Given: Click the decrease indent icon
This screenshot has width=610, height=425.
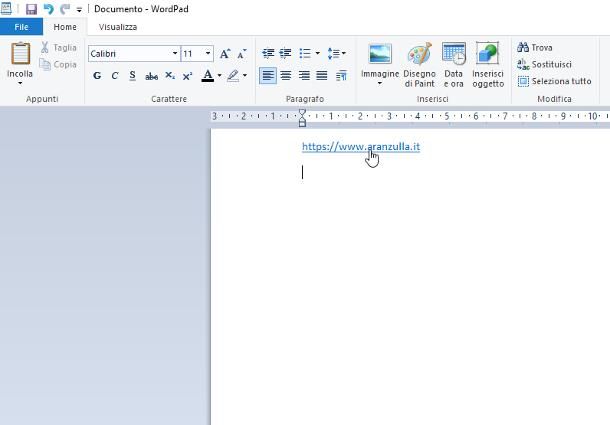Looking at the screenshot, I should pyautogui.click(x=268, y=53).
